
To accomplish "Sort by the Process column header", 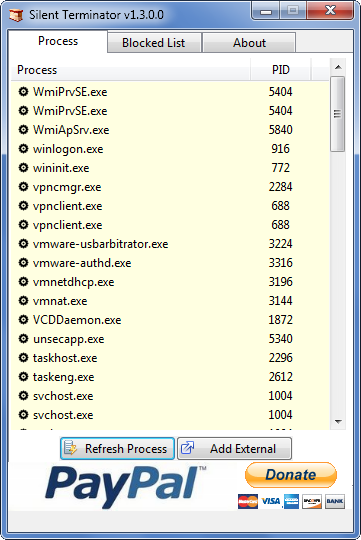I will (x=130, y=70).
